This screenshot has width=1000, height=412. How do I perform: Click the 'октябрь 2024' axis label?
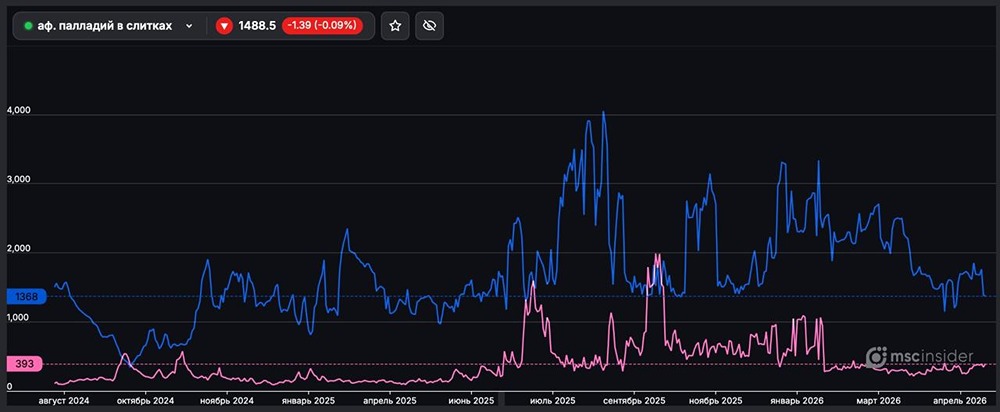142,400
